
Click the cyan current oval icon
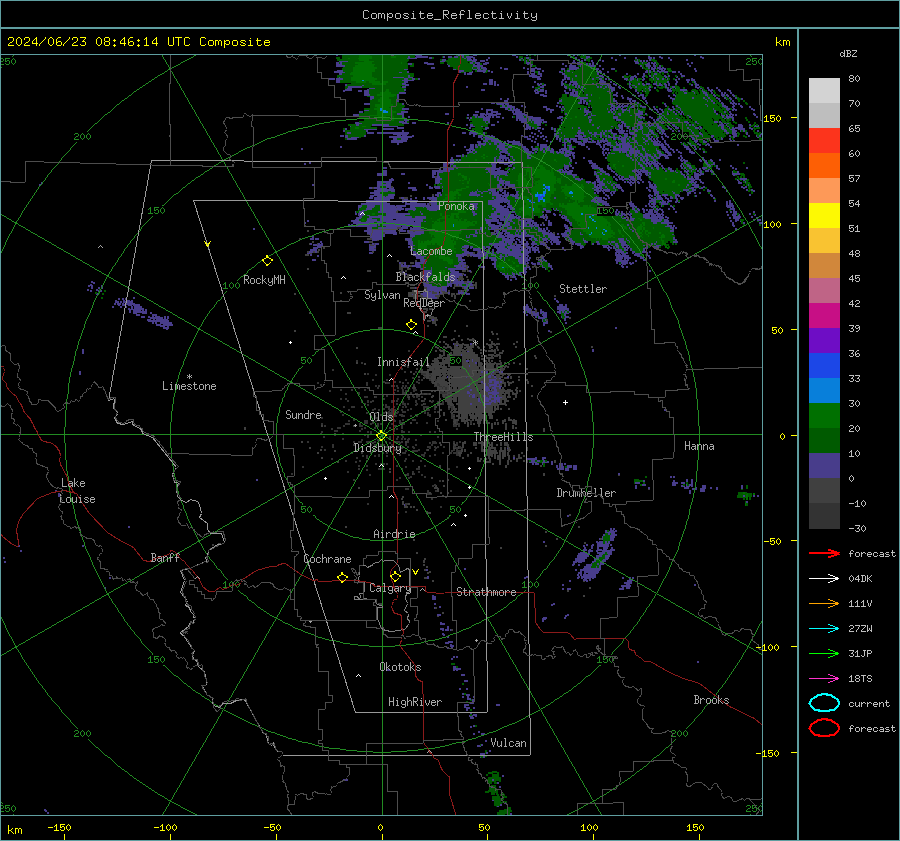pos(824,703)
